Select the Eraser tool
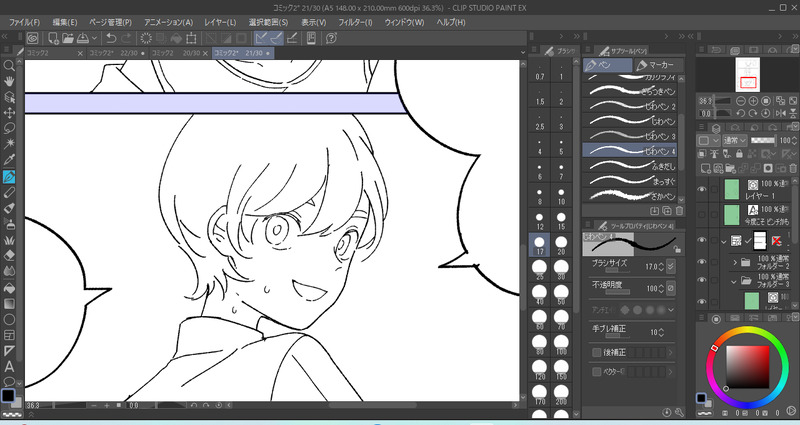This screenshot has width=800, height=425. pyautogui.click(x=9, y=256)
